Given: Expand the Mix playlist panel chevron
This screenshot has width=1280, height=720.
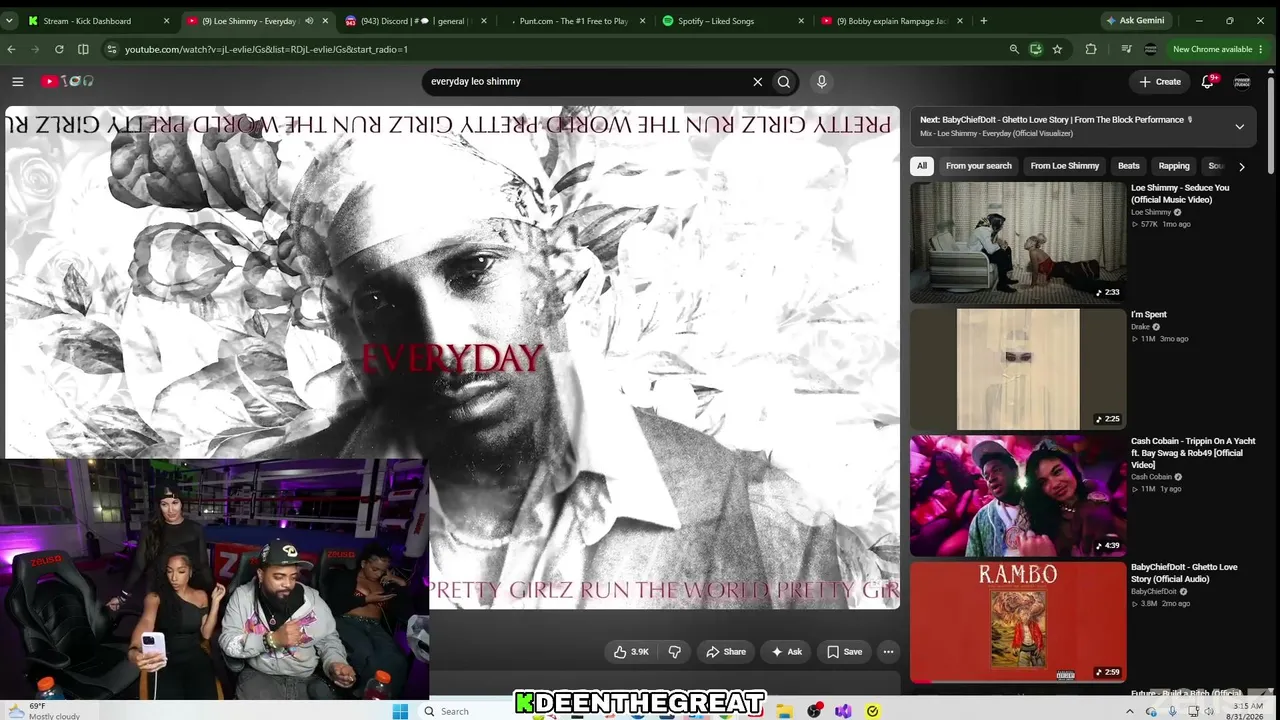Looking at the screenshot, I should (x=1239, y=127).
